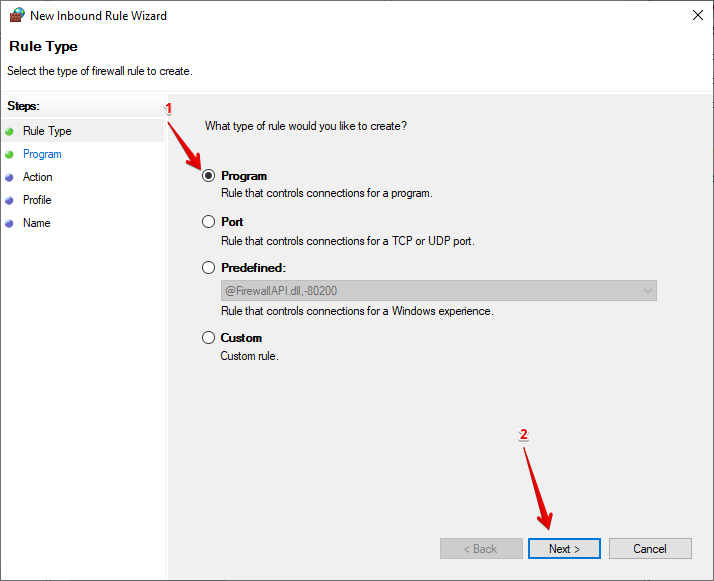Viewport: 714px width, 581px height.
Task: Select the Port rule type option
Action: [208, 222]
